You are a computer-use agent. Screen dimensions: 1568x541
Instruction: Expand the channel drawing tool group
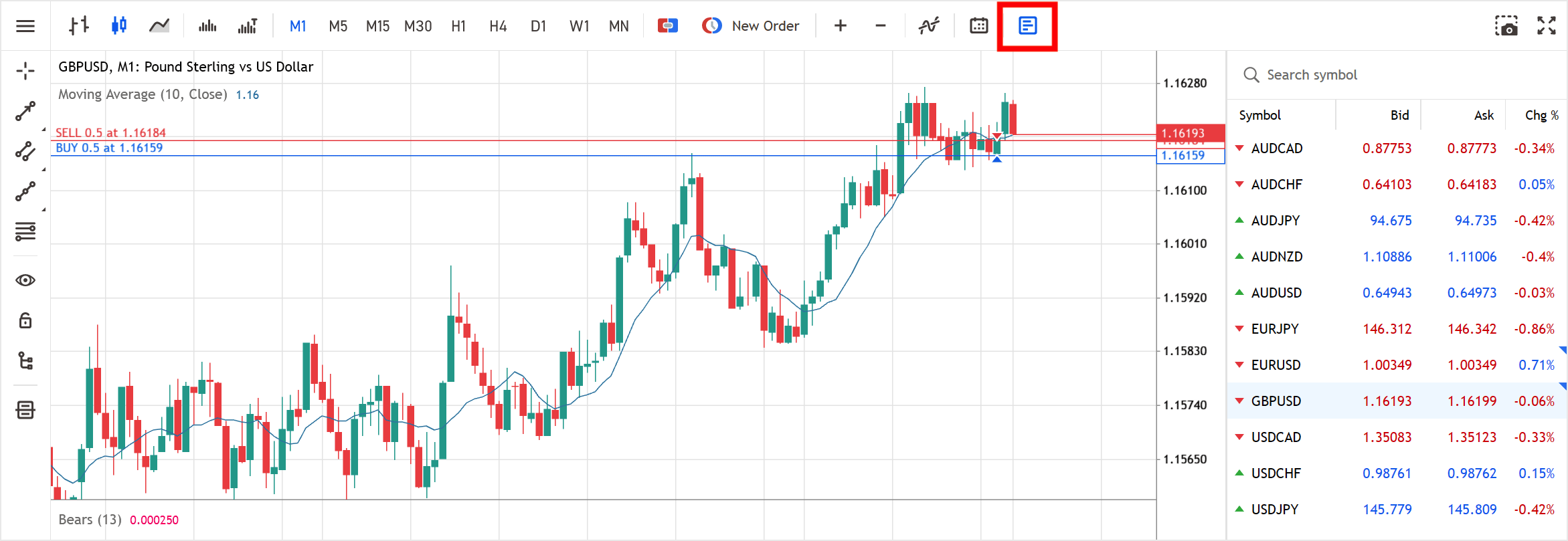pyautogui.click(x=25, y=152)
